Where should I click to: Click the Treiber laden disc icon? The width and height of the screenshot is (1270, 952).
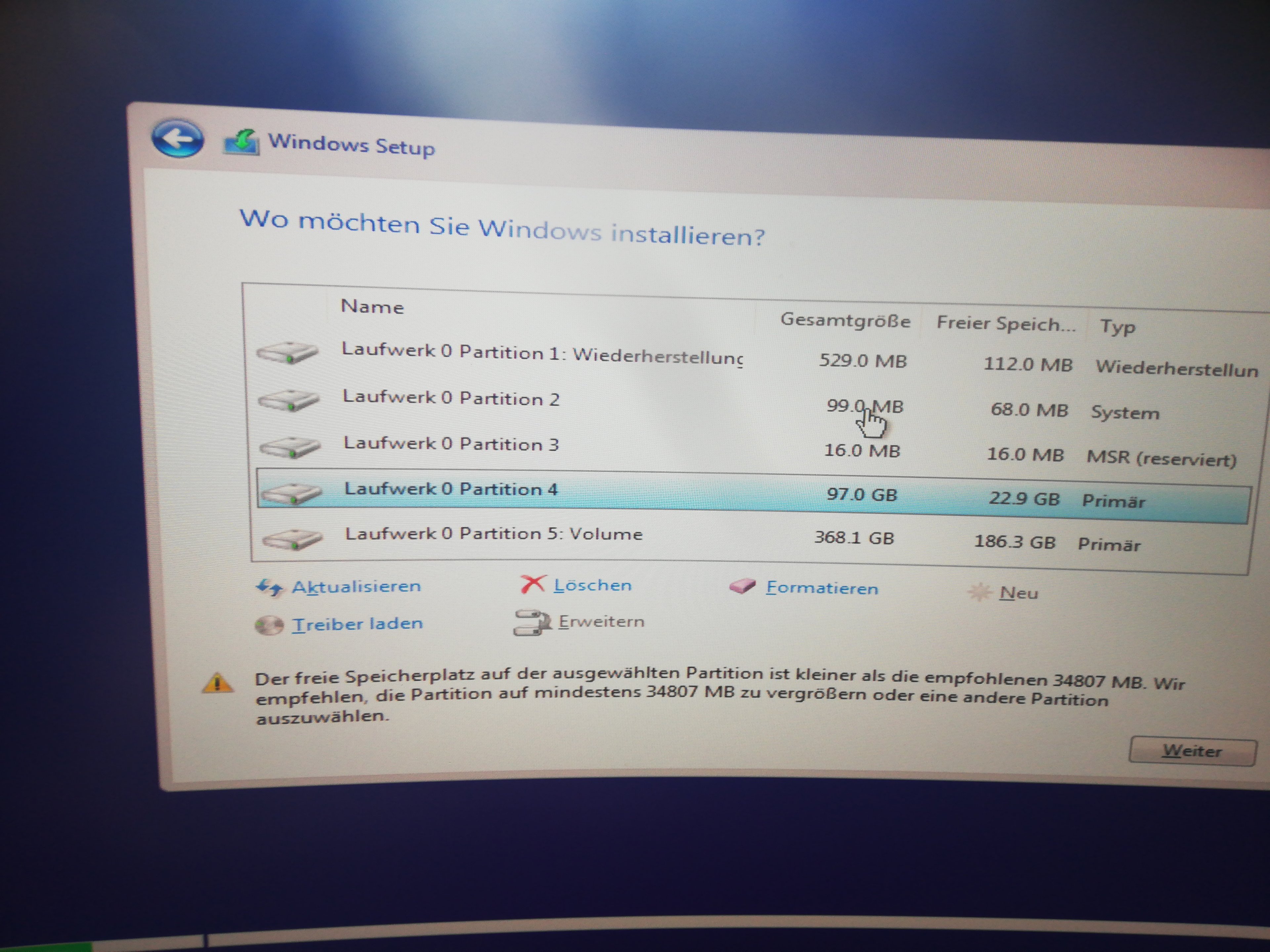[x=269, y=625]
